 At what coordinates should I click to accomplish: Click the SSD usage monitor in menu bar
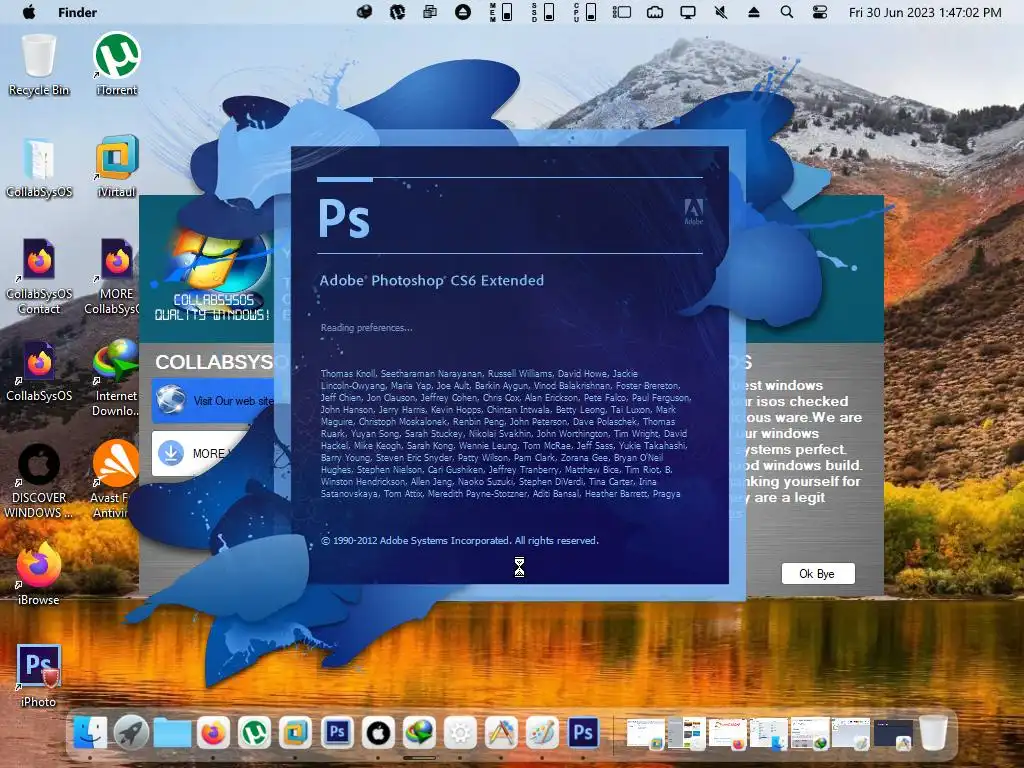pos(543,12)
